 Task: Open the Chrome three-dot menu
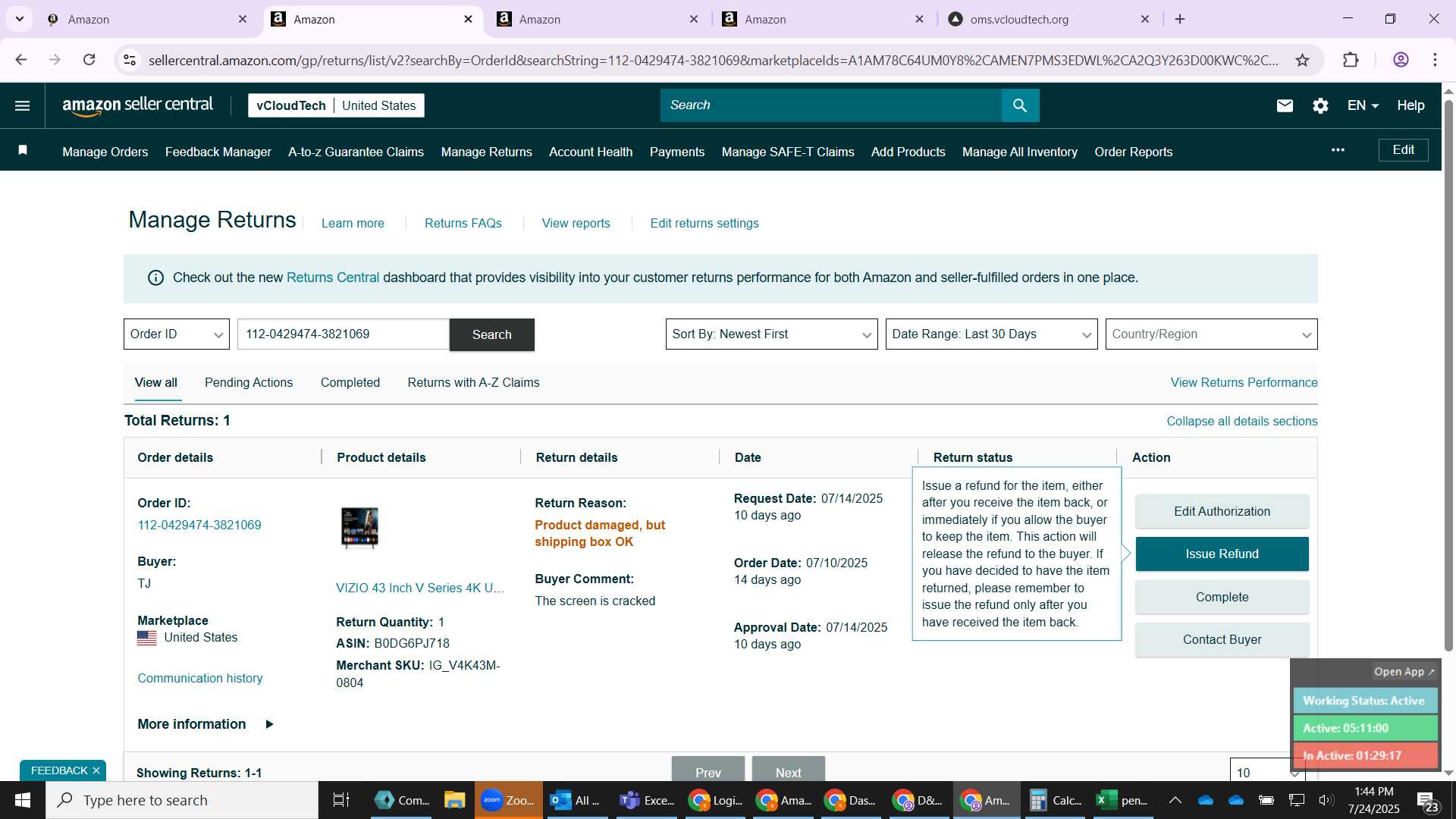1435,60
